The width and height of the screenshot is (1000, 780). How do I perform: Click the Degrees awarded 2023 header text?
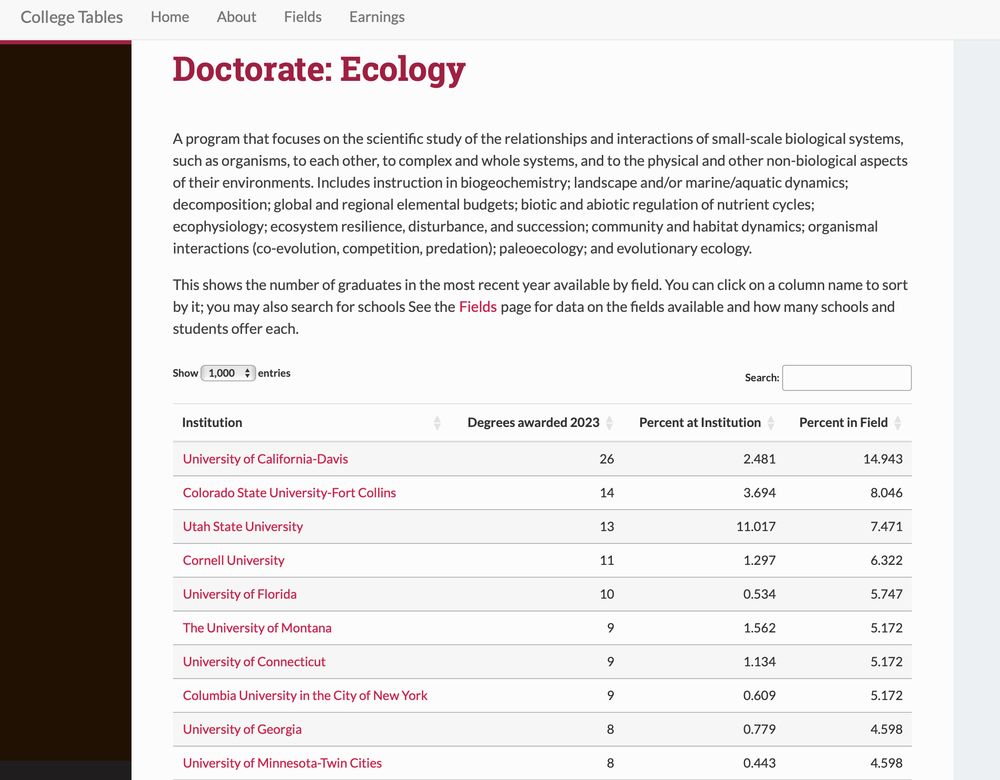533,423
